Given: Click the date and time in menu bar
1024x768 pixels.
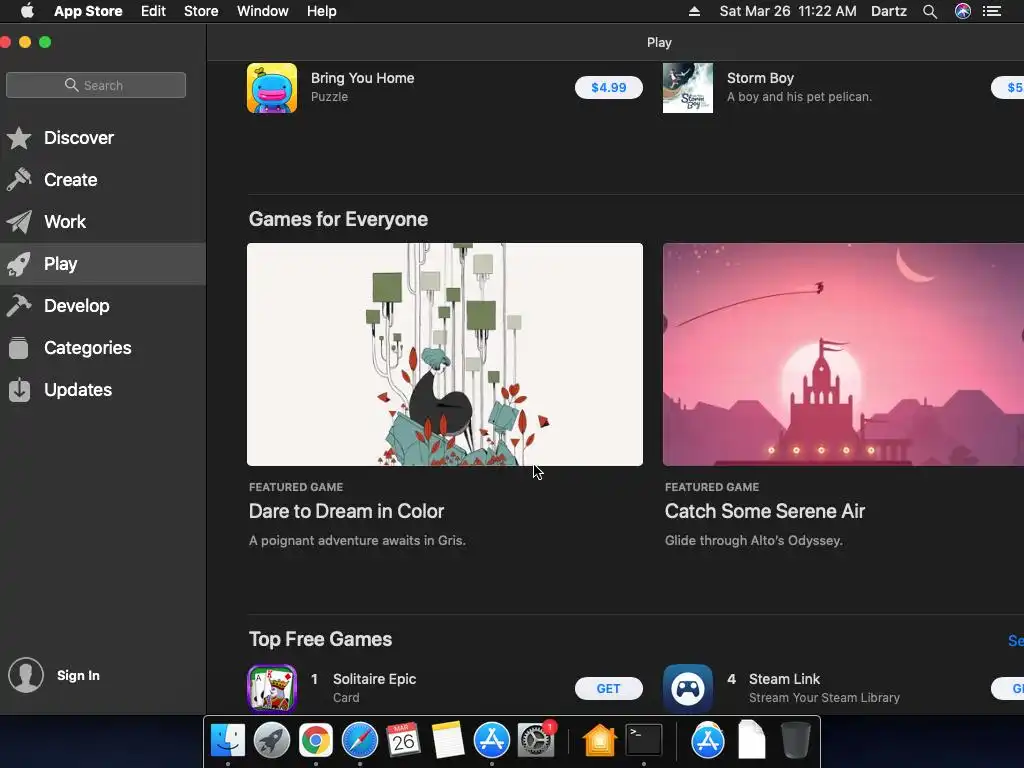Looking at the screenshot, I should point(788,11).
